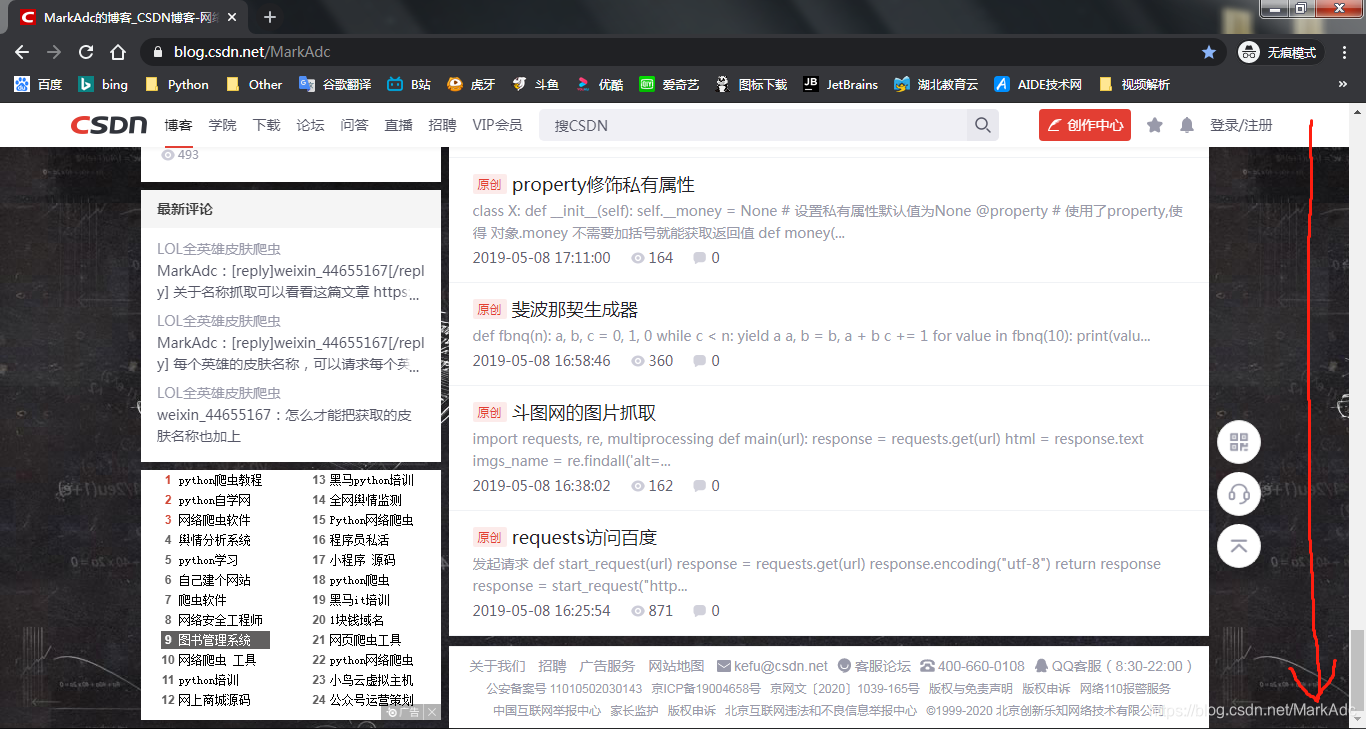Open the notification bell icon
Screen dimensions: 1366x729
click(1188, 124)
